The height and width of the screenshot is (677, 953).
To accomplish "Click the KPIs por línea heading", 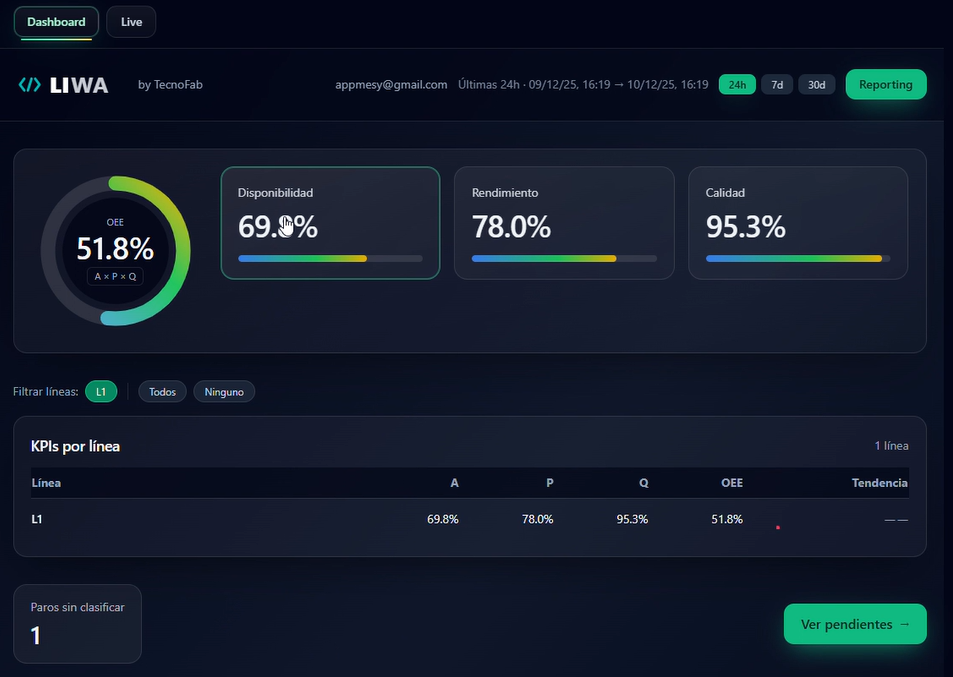I will 75,446.
